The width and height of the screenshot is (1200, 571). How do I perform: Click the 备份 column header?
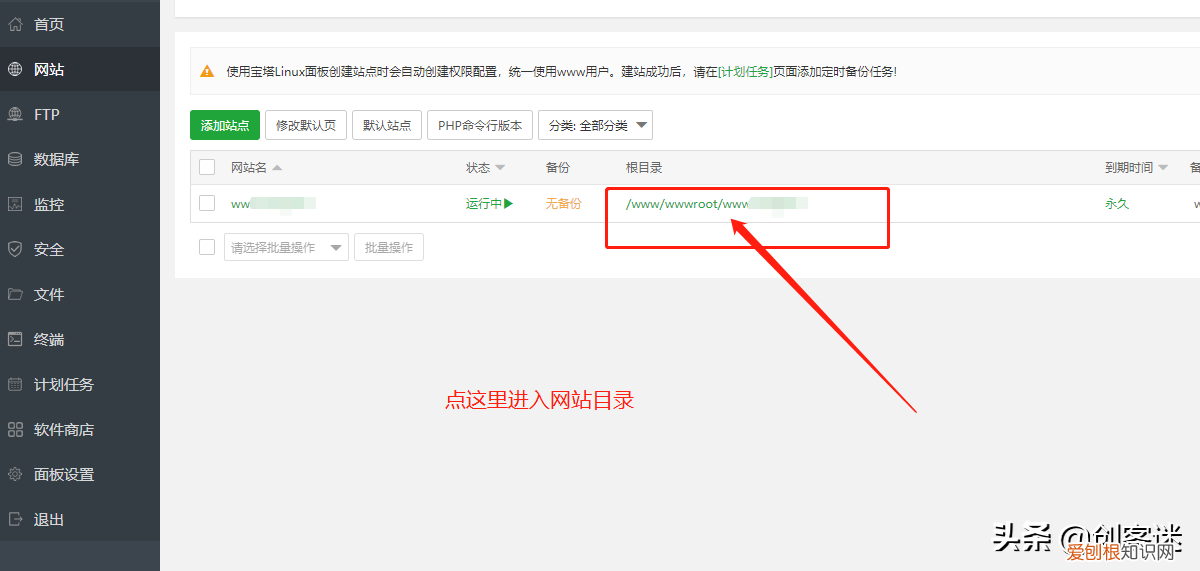pos(557,167)
